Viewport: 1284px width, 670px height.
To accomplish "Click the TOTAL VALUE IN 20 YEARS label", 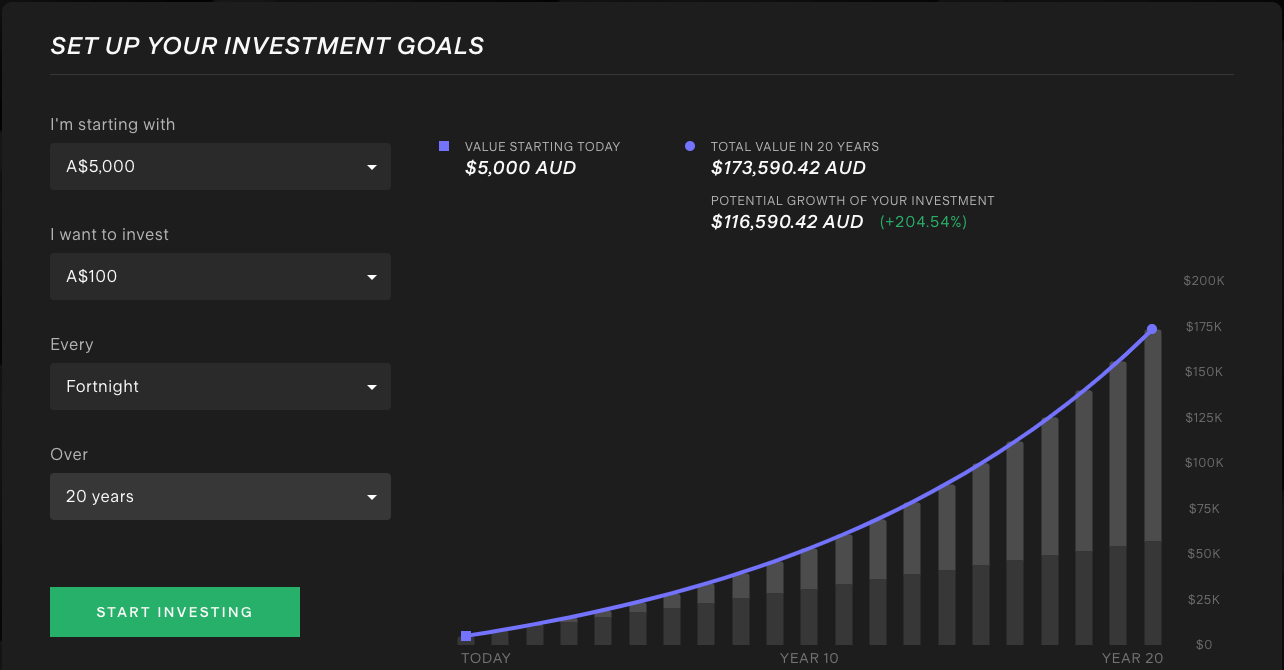I will (794, 146).
